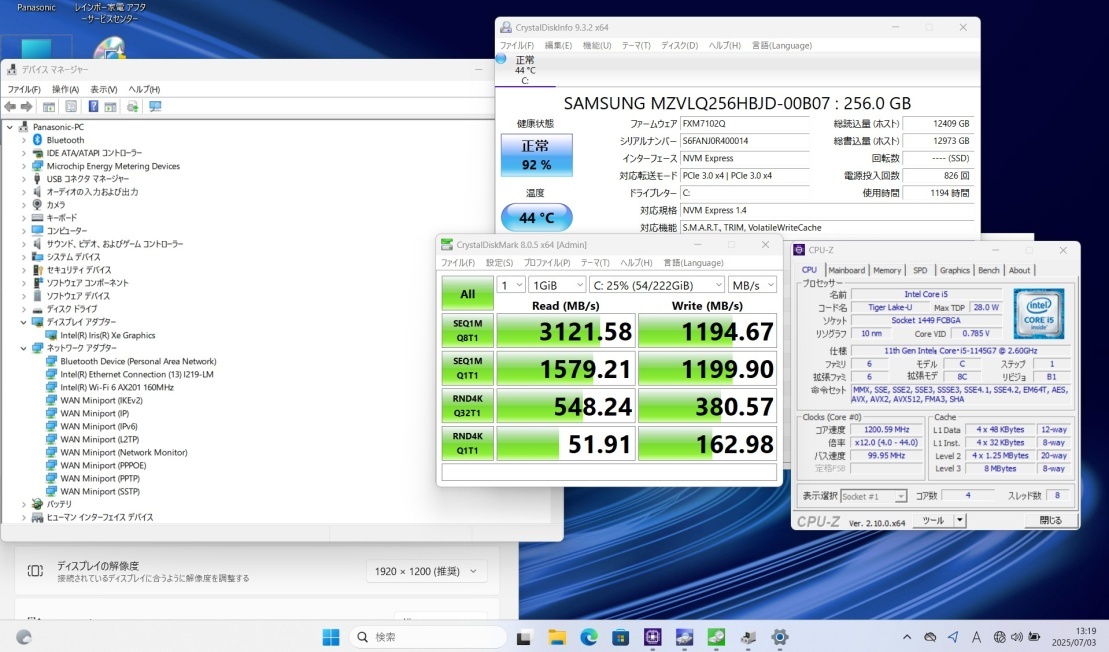Click the Intel Core i5 logo in CPU-Z

(1039, 312)
